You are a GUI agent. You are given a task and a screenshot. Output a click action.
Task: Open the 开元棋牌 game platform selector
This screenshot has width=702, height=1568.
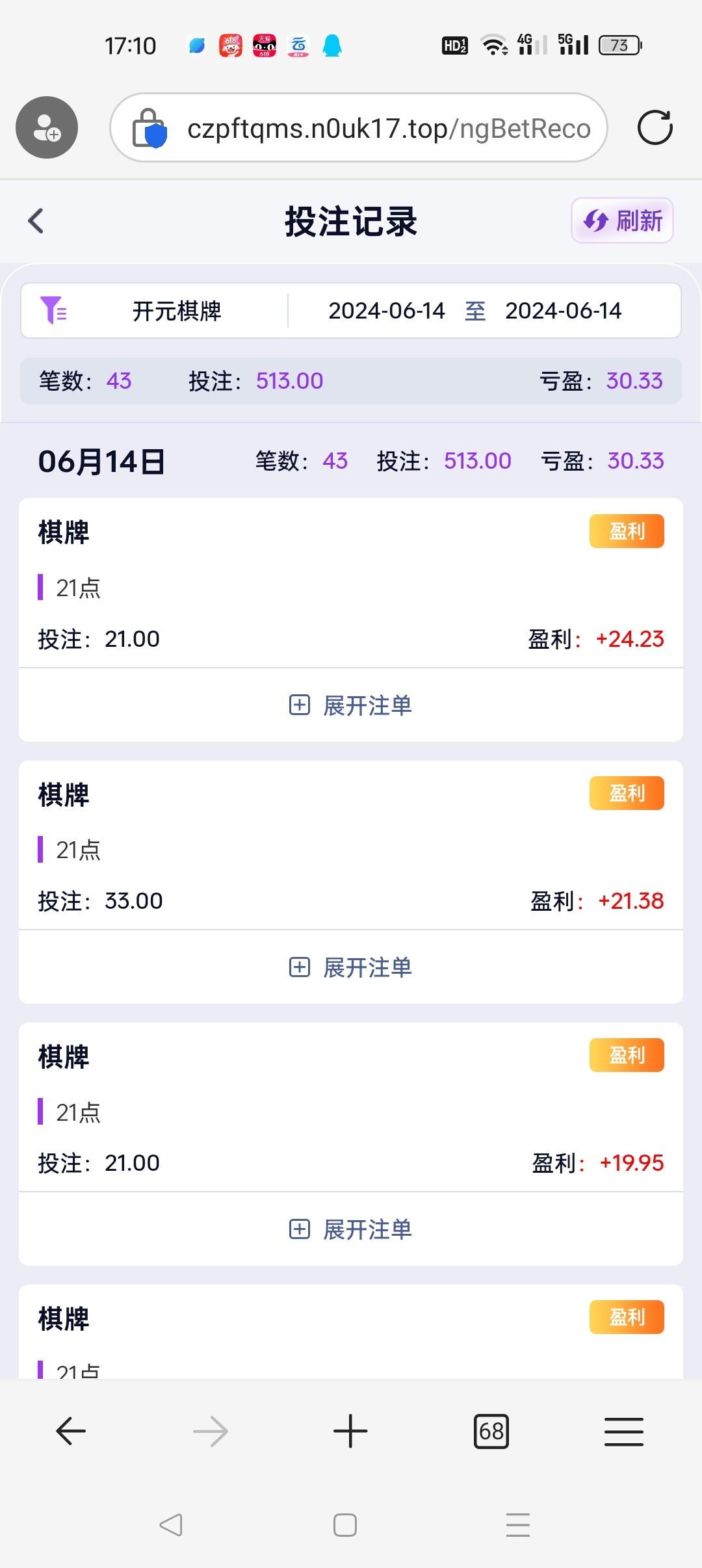[177, 311]
